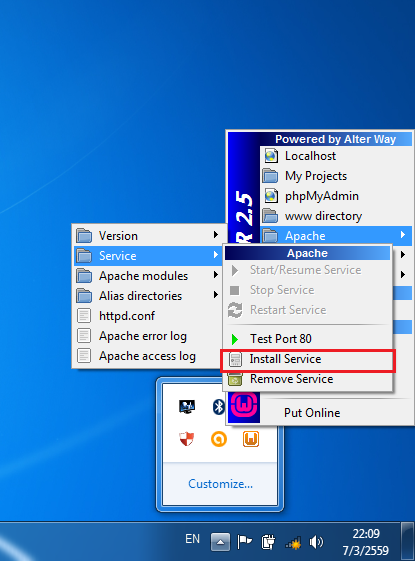Click the Stop Service square icon
The width and height of the screenshot is (415, 561).
235,290
